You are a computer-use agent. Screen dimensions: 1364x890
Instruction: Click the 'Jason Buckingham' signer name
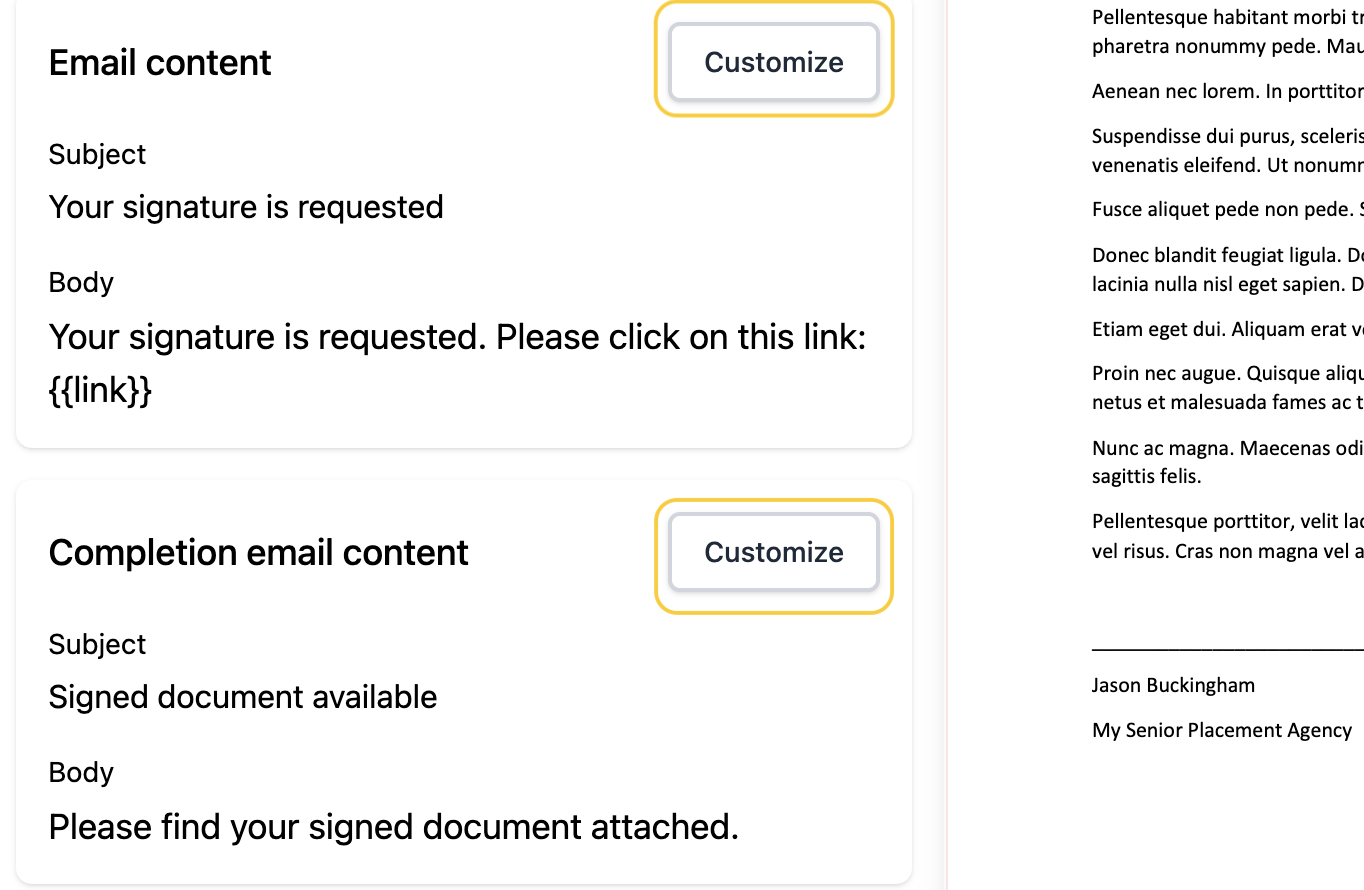pos(1173,685)
